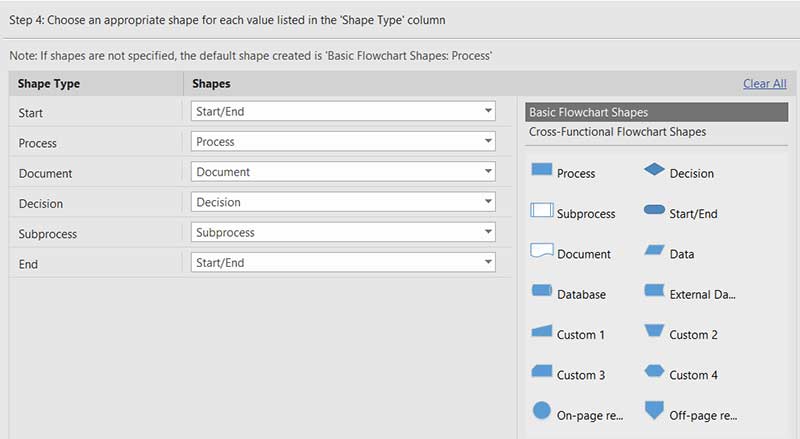Pick the Decision diamond shape icon

[654, 171]
